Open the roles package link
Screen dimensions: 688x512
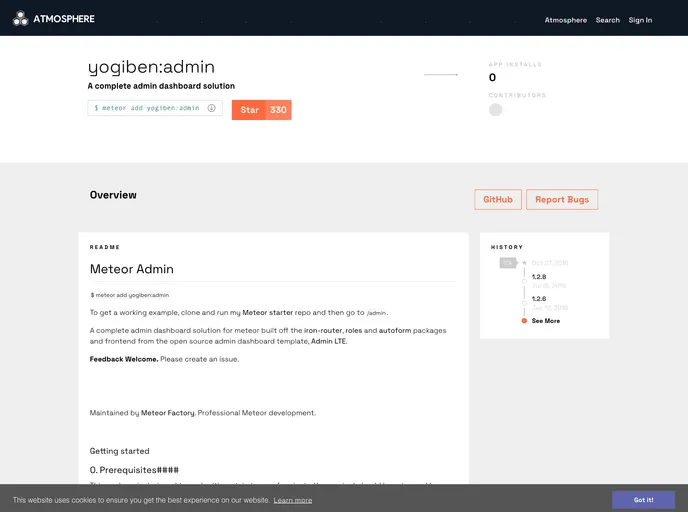(x=353, y=330)
